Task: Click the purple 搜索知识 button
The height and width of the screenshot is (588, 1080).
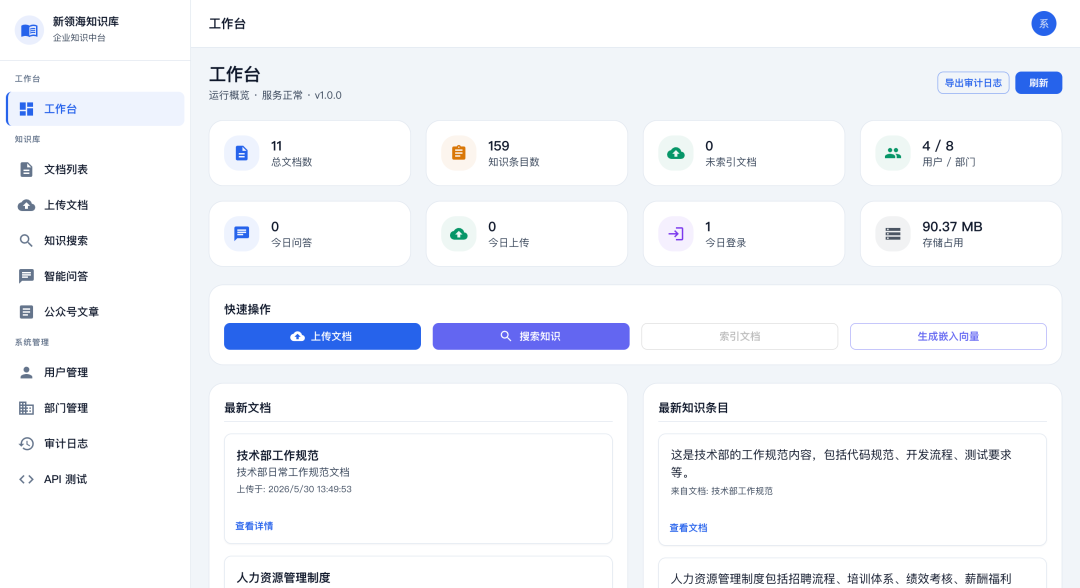Action: click(x=531, y=336)
